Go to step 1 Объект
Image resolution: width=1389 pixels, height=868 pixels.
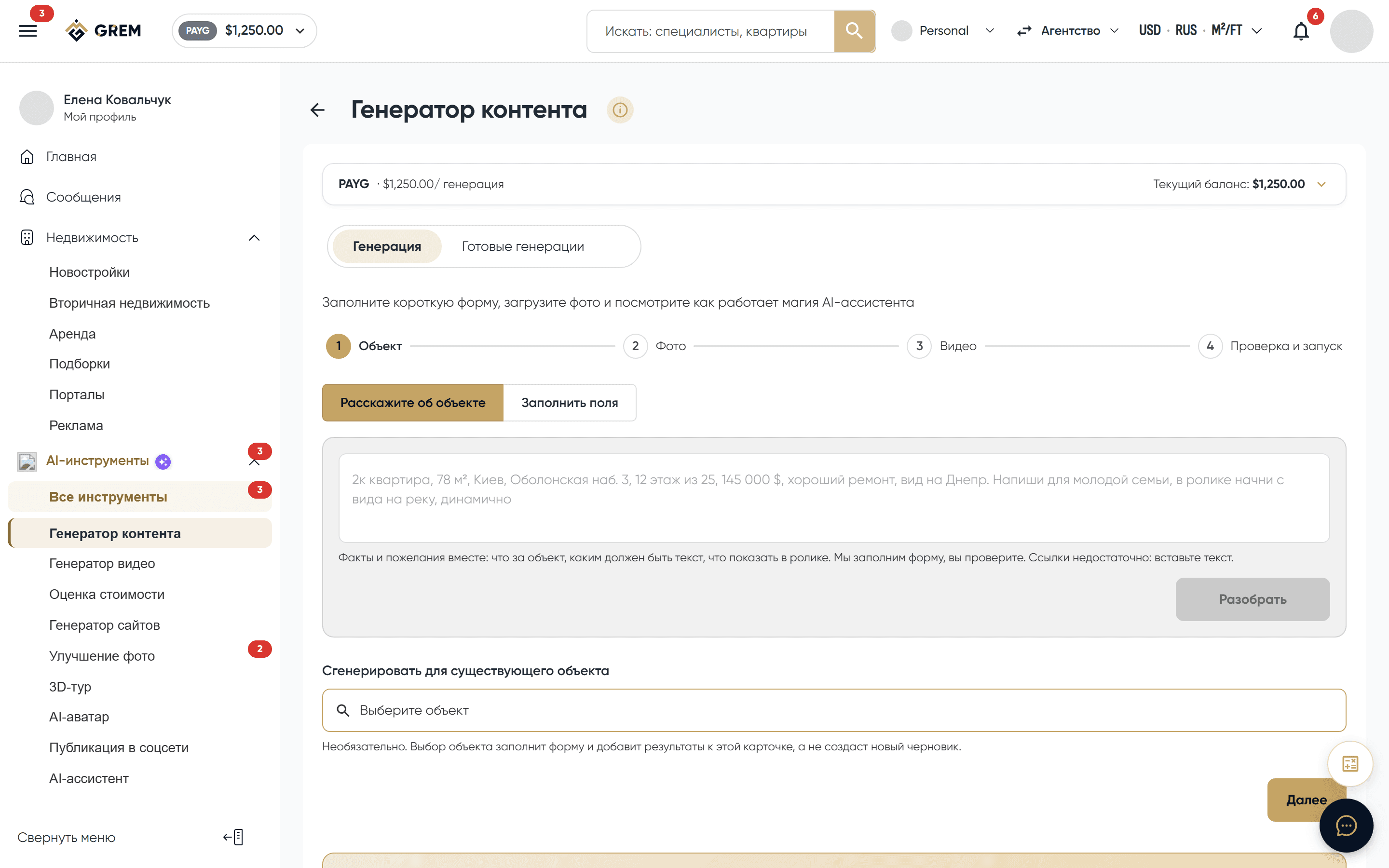(364, 346)
